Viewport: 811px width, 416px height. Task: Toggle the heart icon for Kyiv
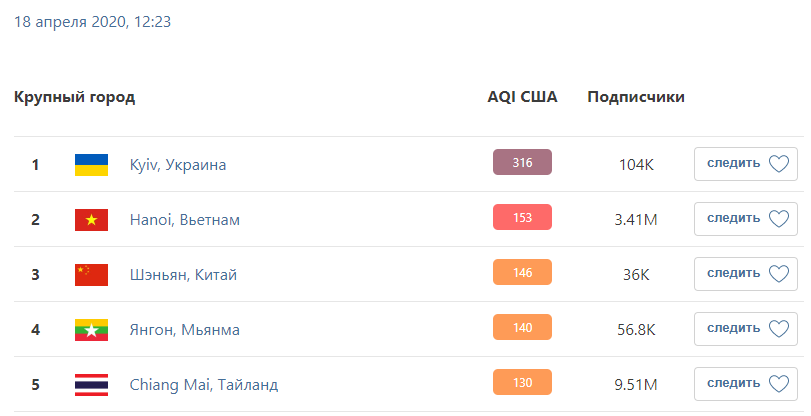779,164
